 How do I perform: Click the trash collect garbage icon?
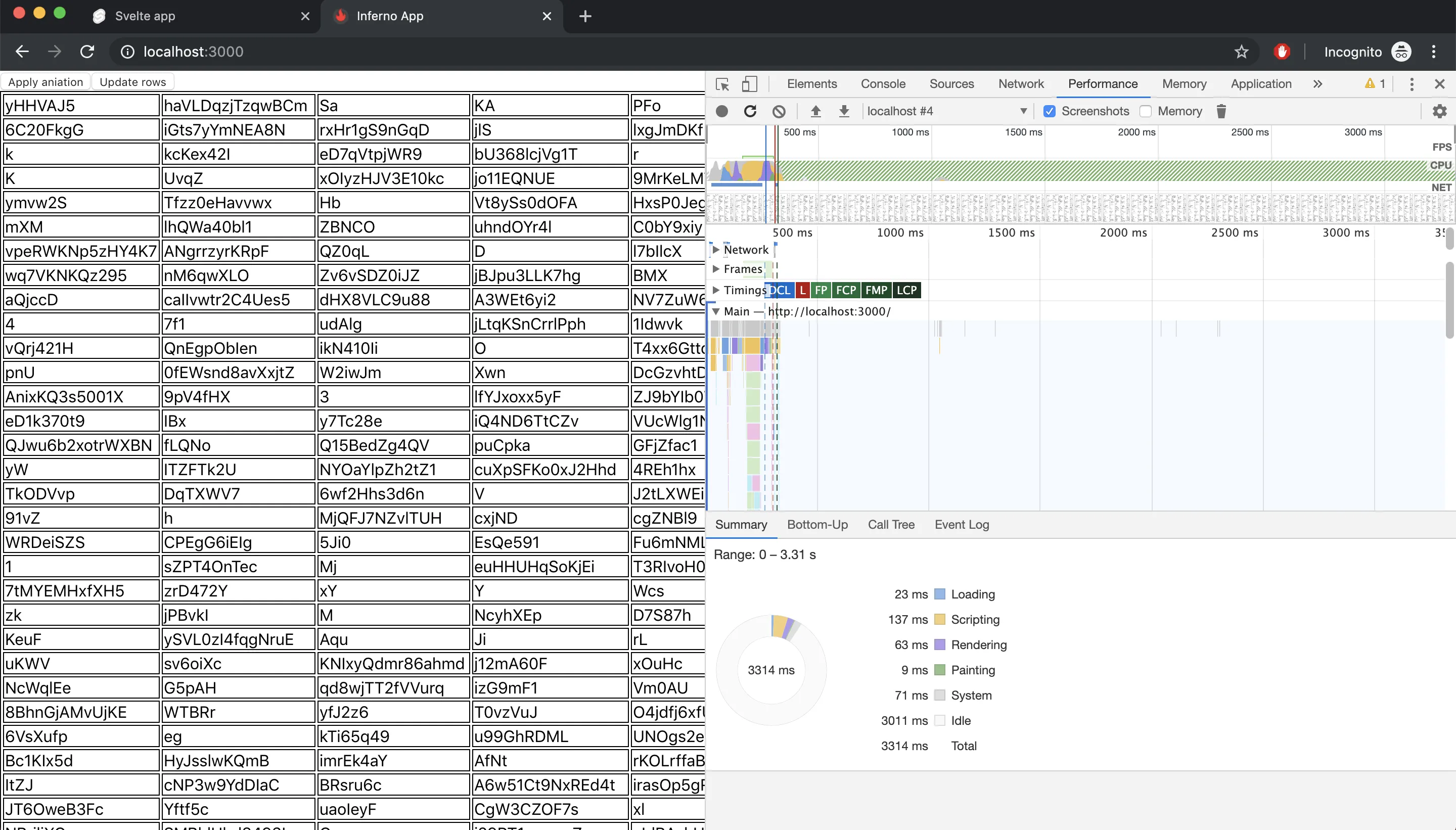1221,111
